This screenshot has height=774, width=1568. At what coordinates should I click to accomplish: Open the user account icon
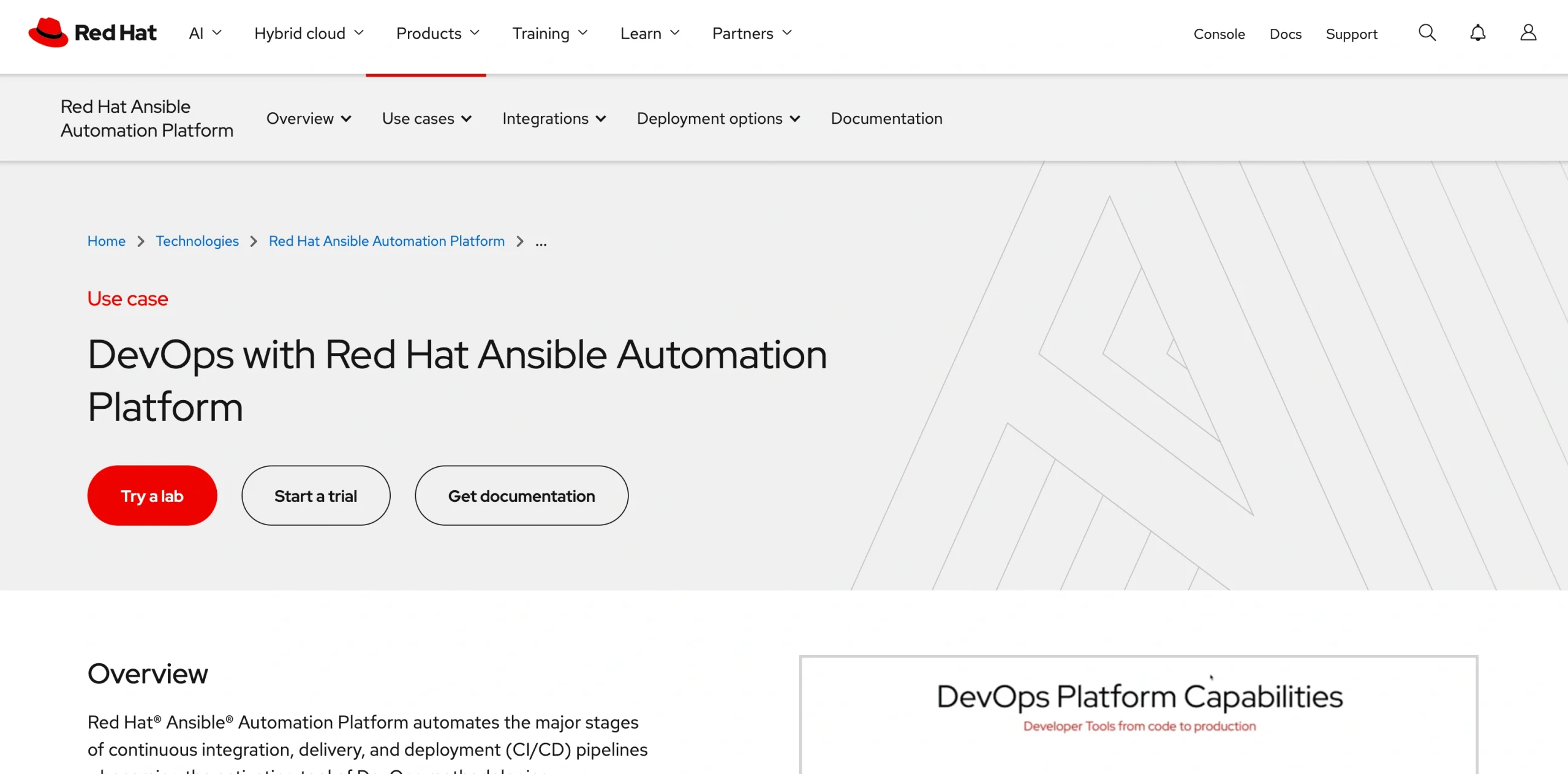point(1528,33)
